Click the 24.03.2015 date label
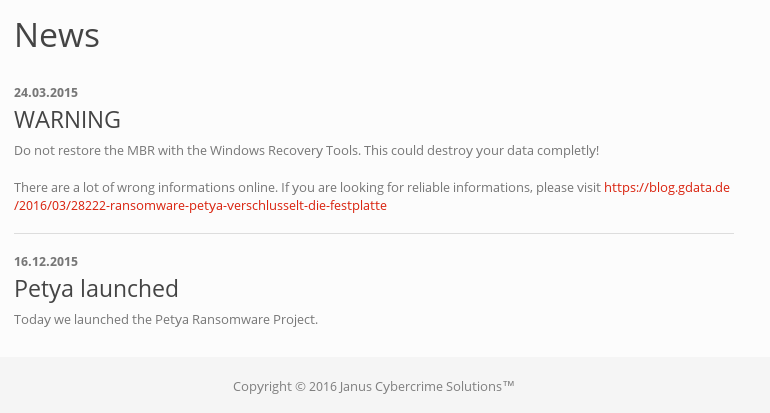 (x=46, y=93)
